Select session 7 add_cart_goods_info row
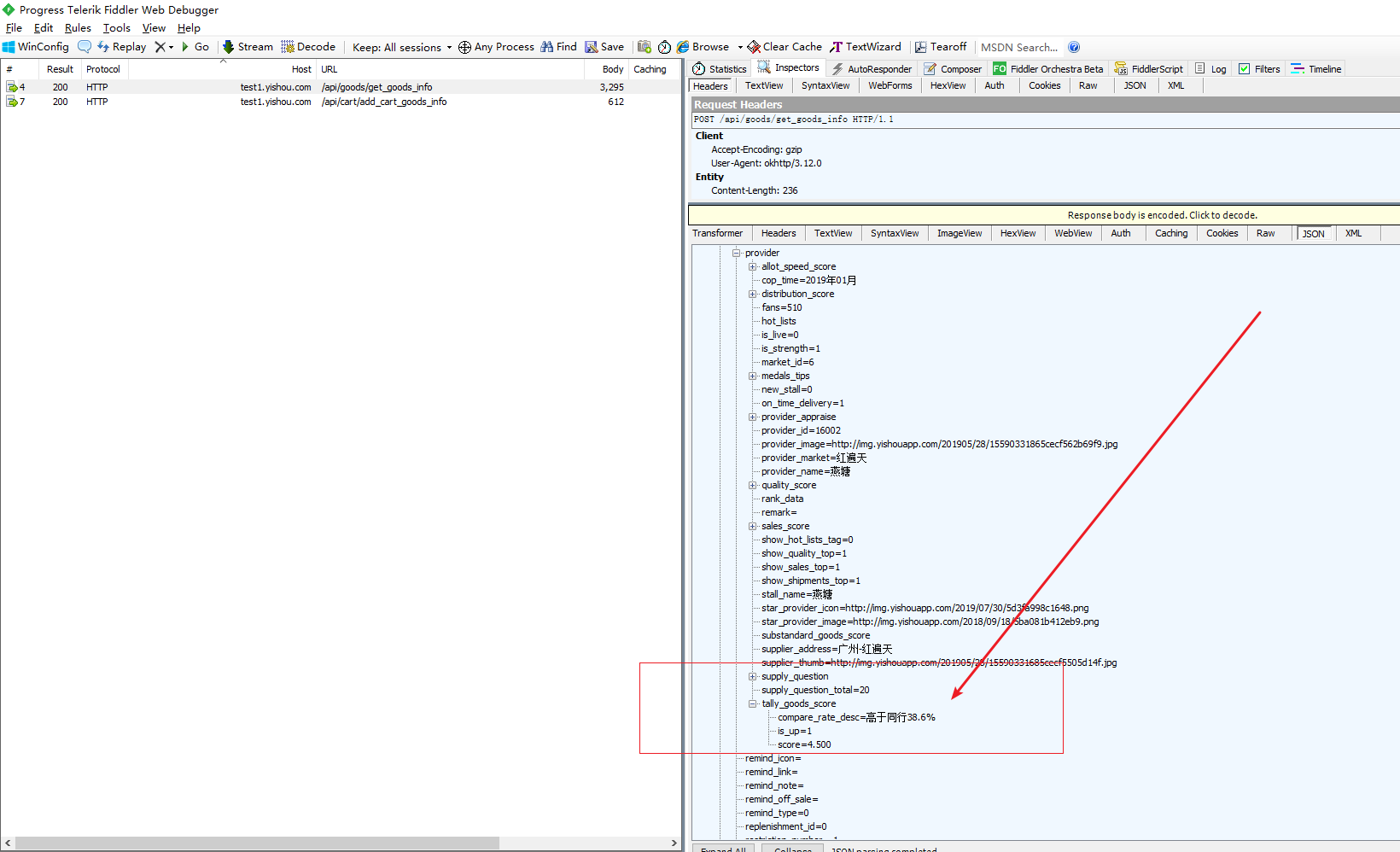1400x852 pixels. [x=341, y=102]
